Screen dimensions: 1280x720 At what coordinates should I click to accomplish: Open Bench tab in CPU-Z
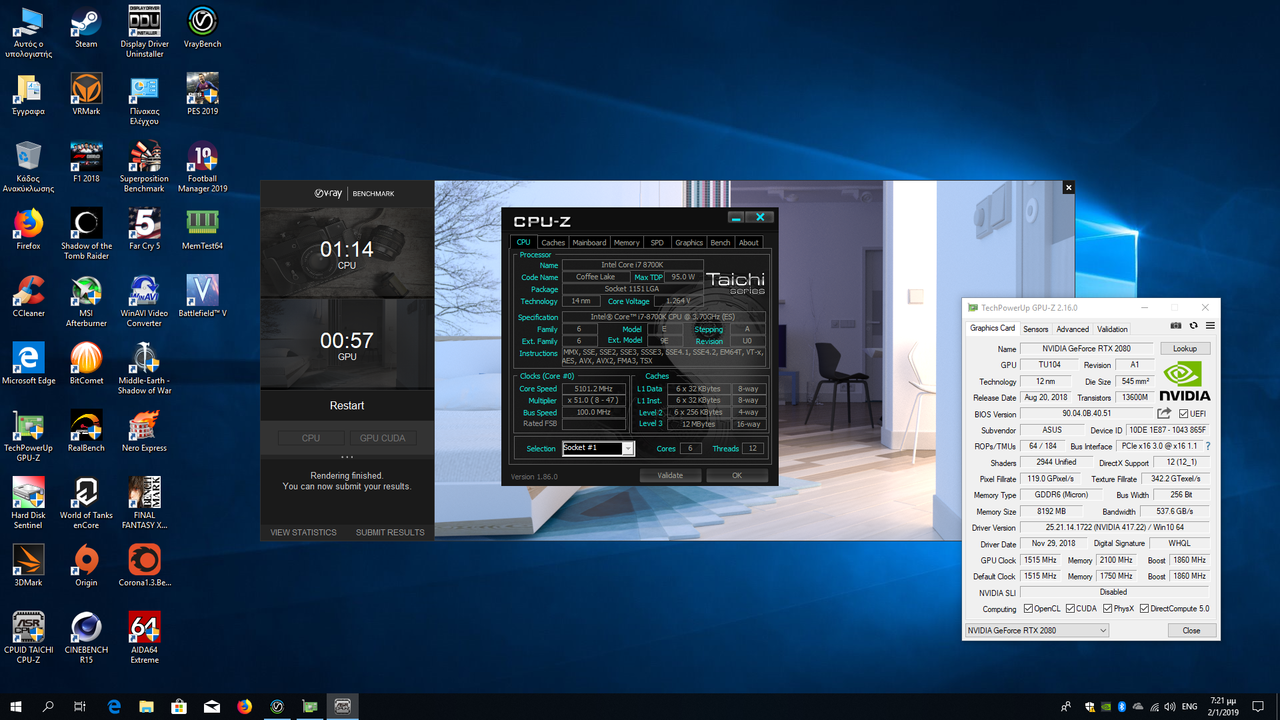(x=720, y=242)
